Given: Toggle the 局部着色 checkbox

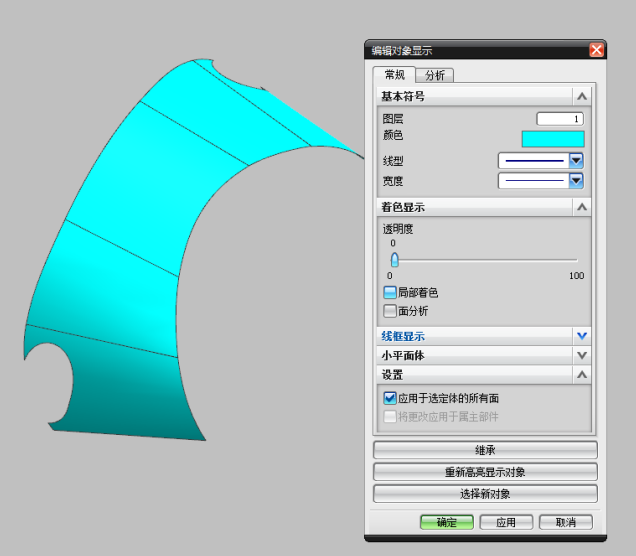Looking at the screenshot, I should tap(390, 292).
